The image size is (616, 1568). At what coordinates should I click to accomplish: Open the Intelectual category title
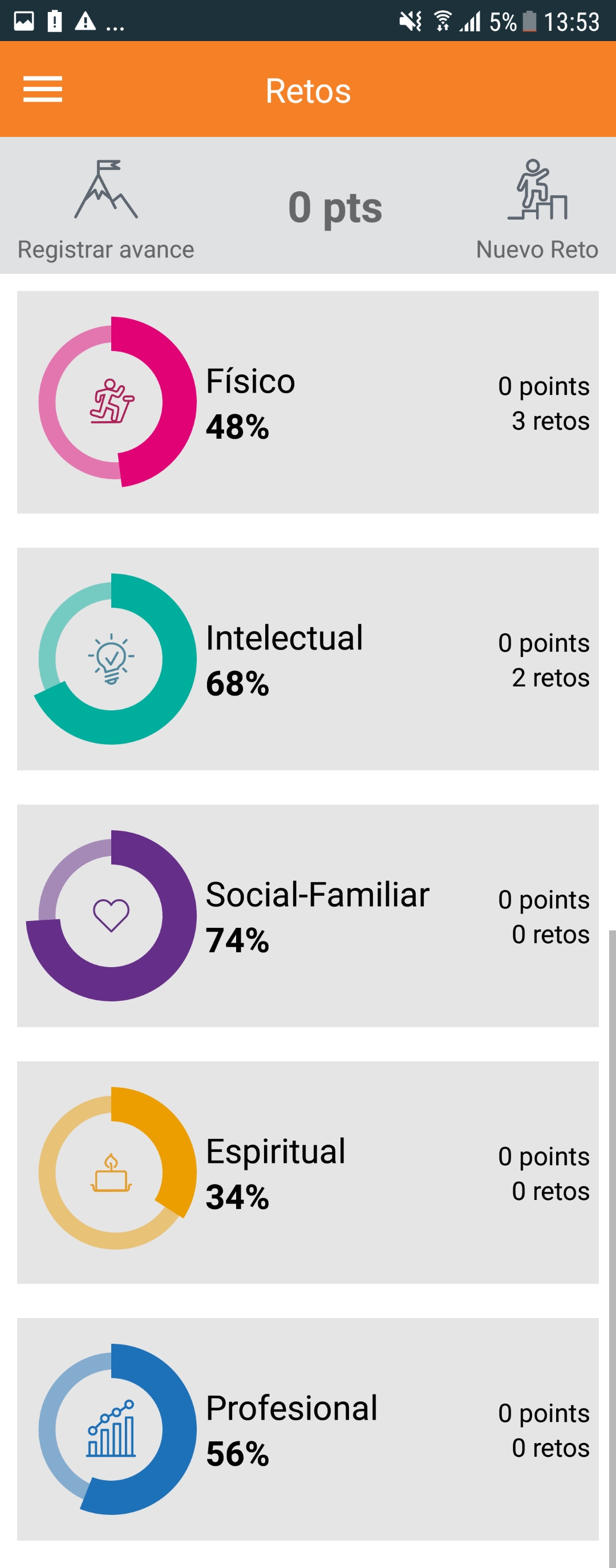284,638
